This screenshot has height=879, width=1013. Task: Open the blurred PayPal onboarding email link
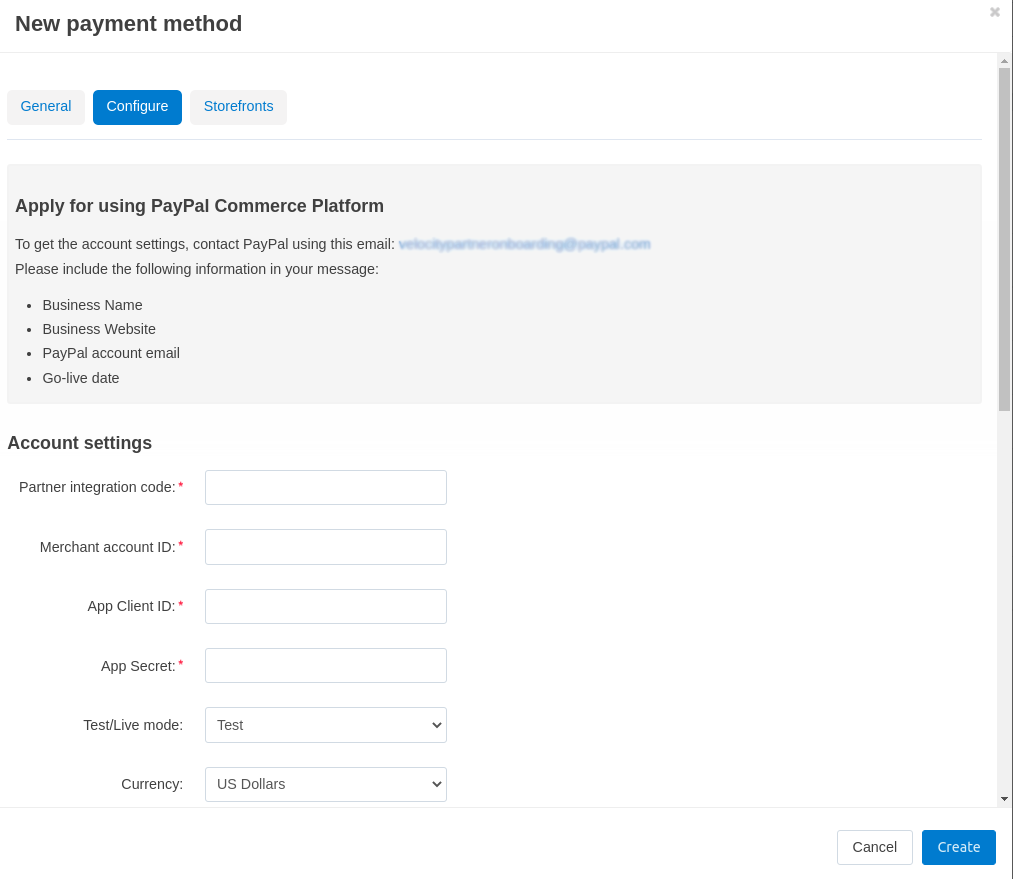coord(524,244)
